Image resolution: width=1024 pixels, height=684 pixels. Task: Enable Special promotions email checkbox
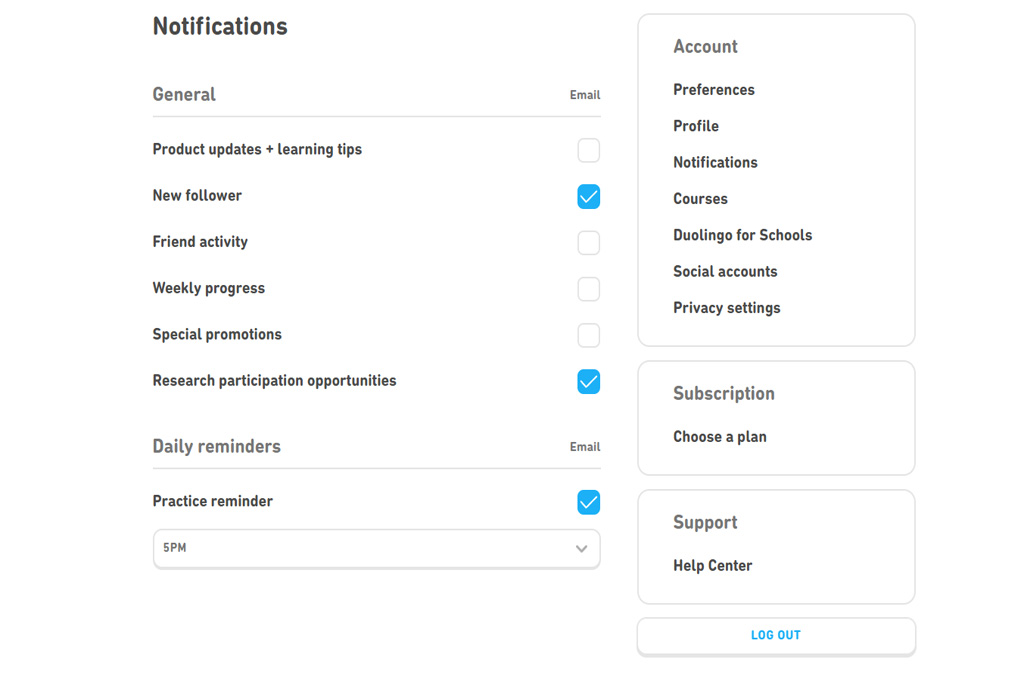pyautogui.click(x=589, y=335)
